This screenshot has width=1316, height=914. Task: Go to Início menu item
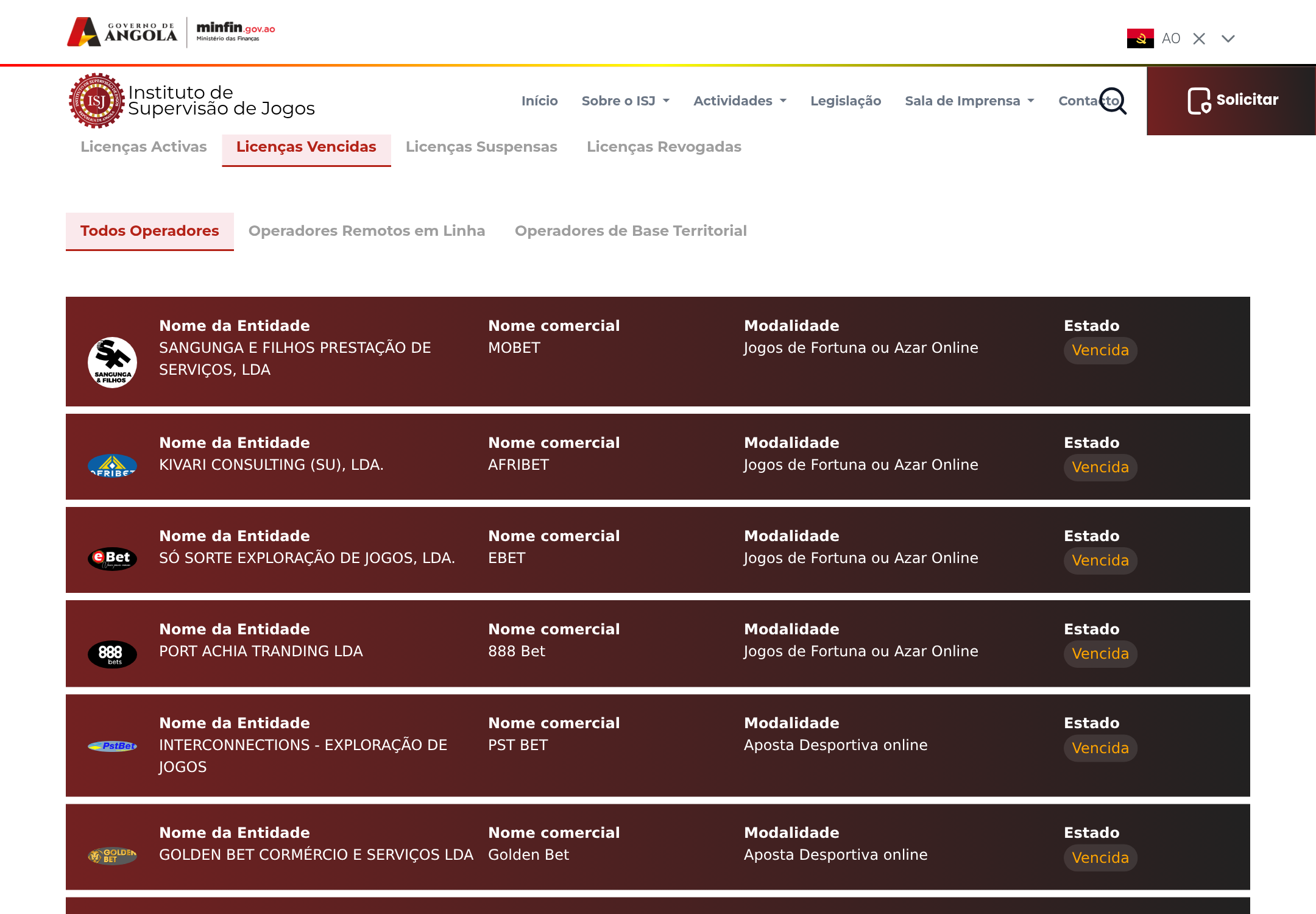(540, 101)
